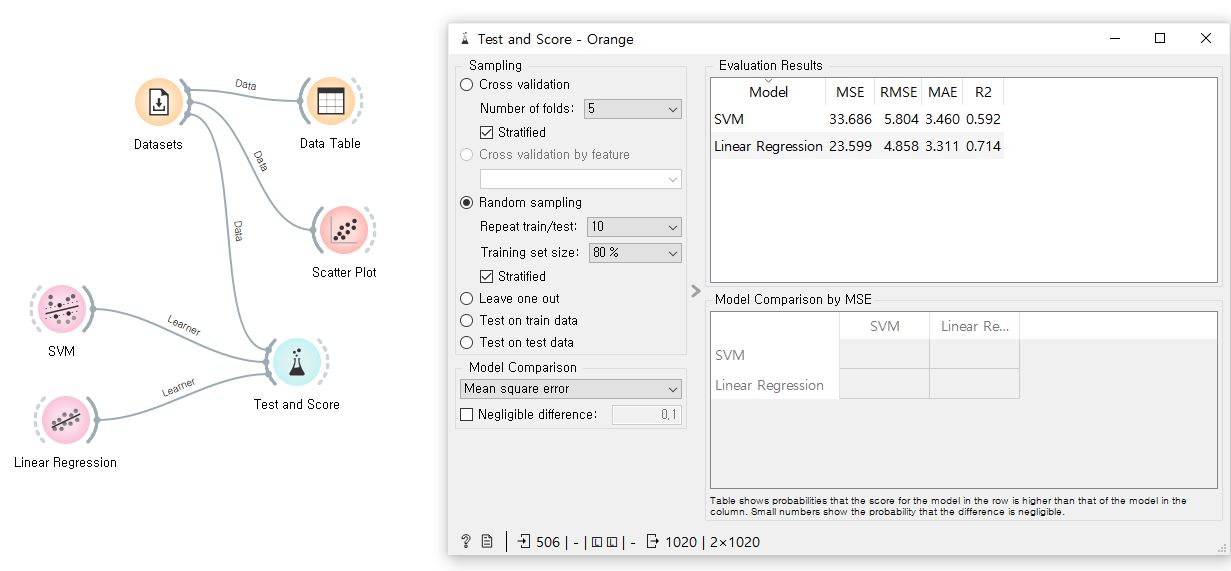Select the Scatter Plot widget icon
This screenshot has width=1231, height=571.
(344, 231)
